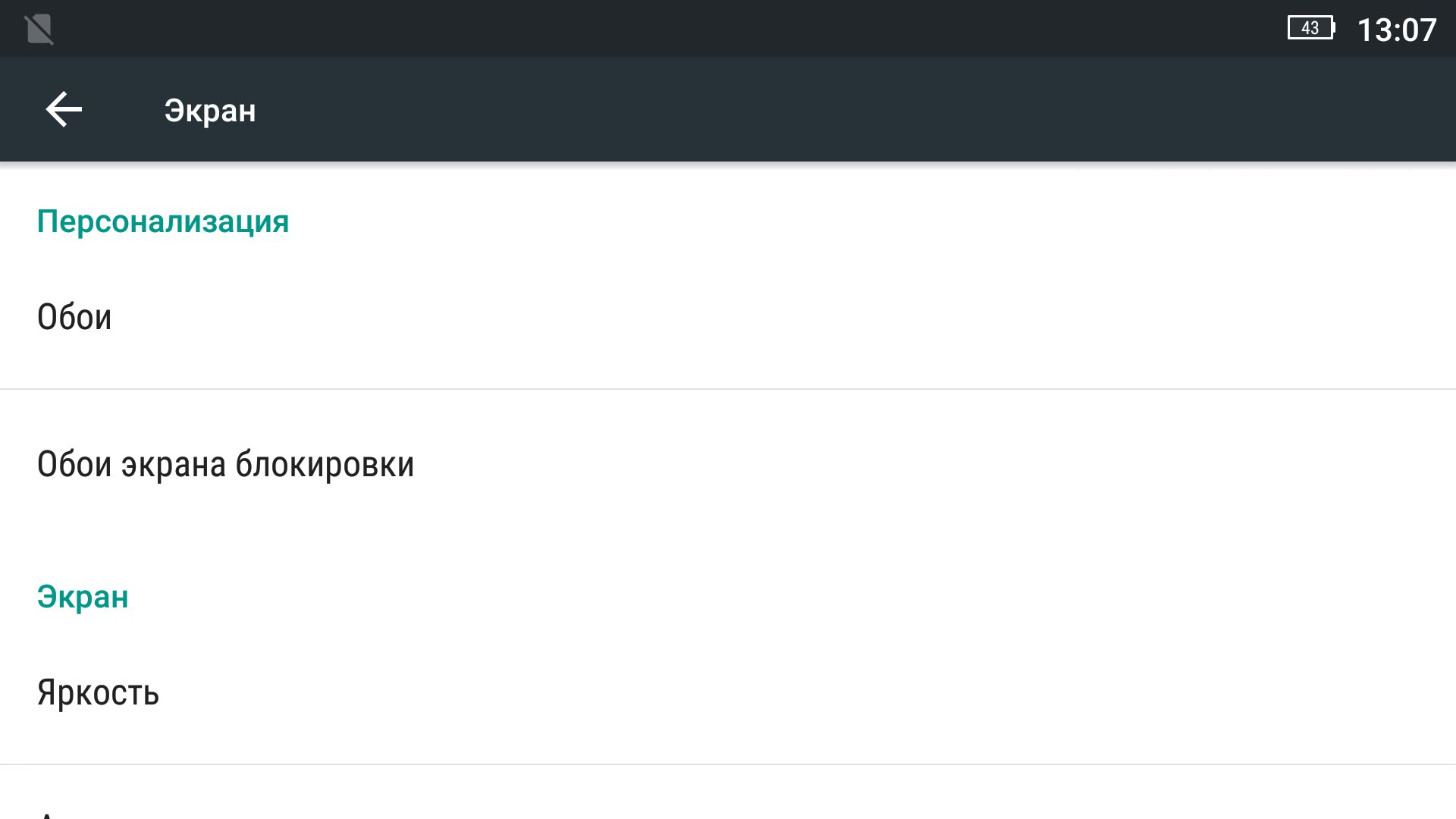The height and width of the screenshot is (819, 1456).
Task: Tap the no-SIM card status icon
Action: [x=39, y=30]
